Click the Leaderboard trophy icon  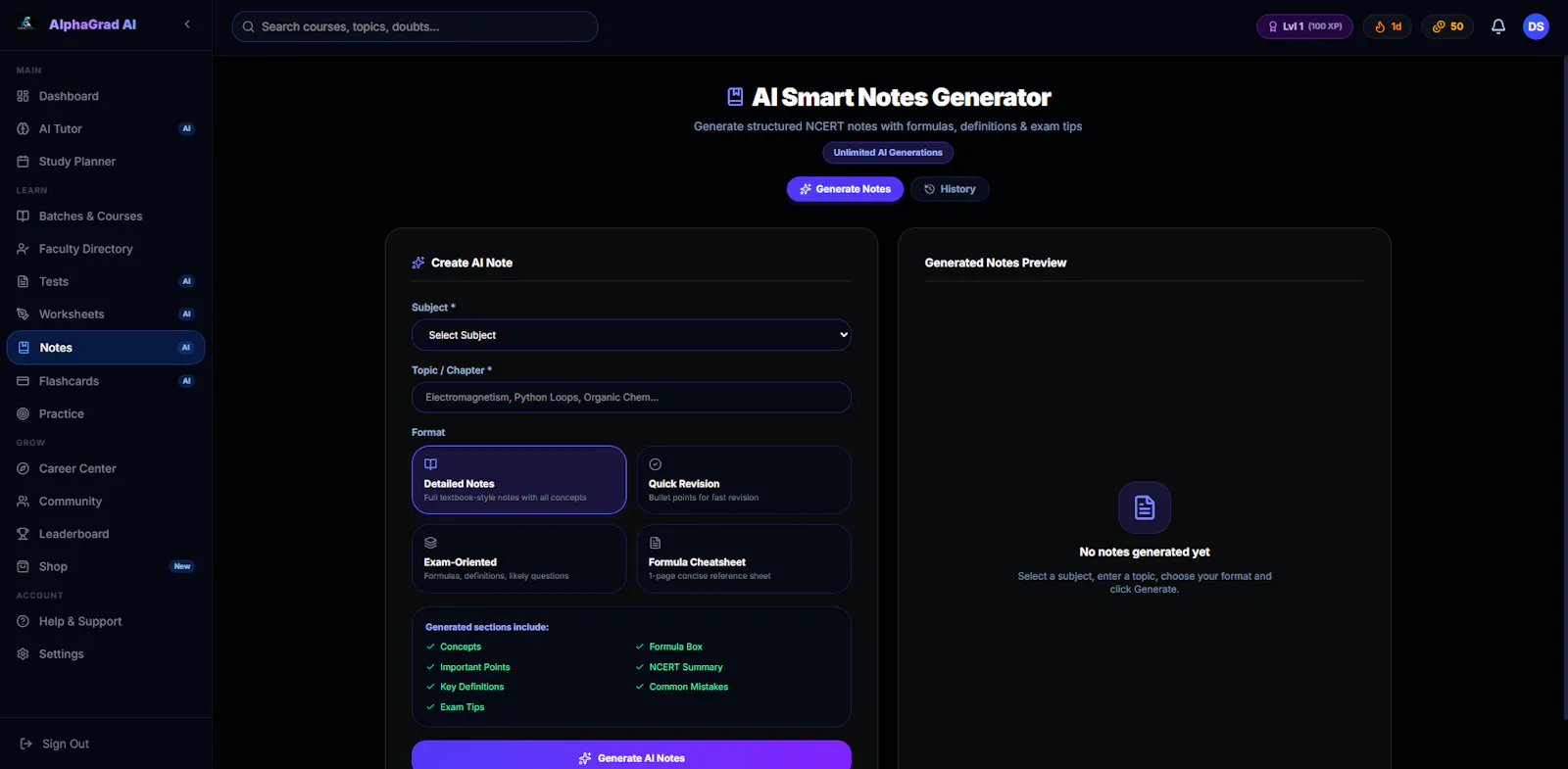[23, 534]
